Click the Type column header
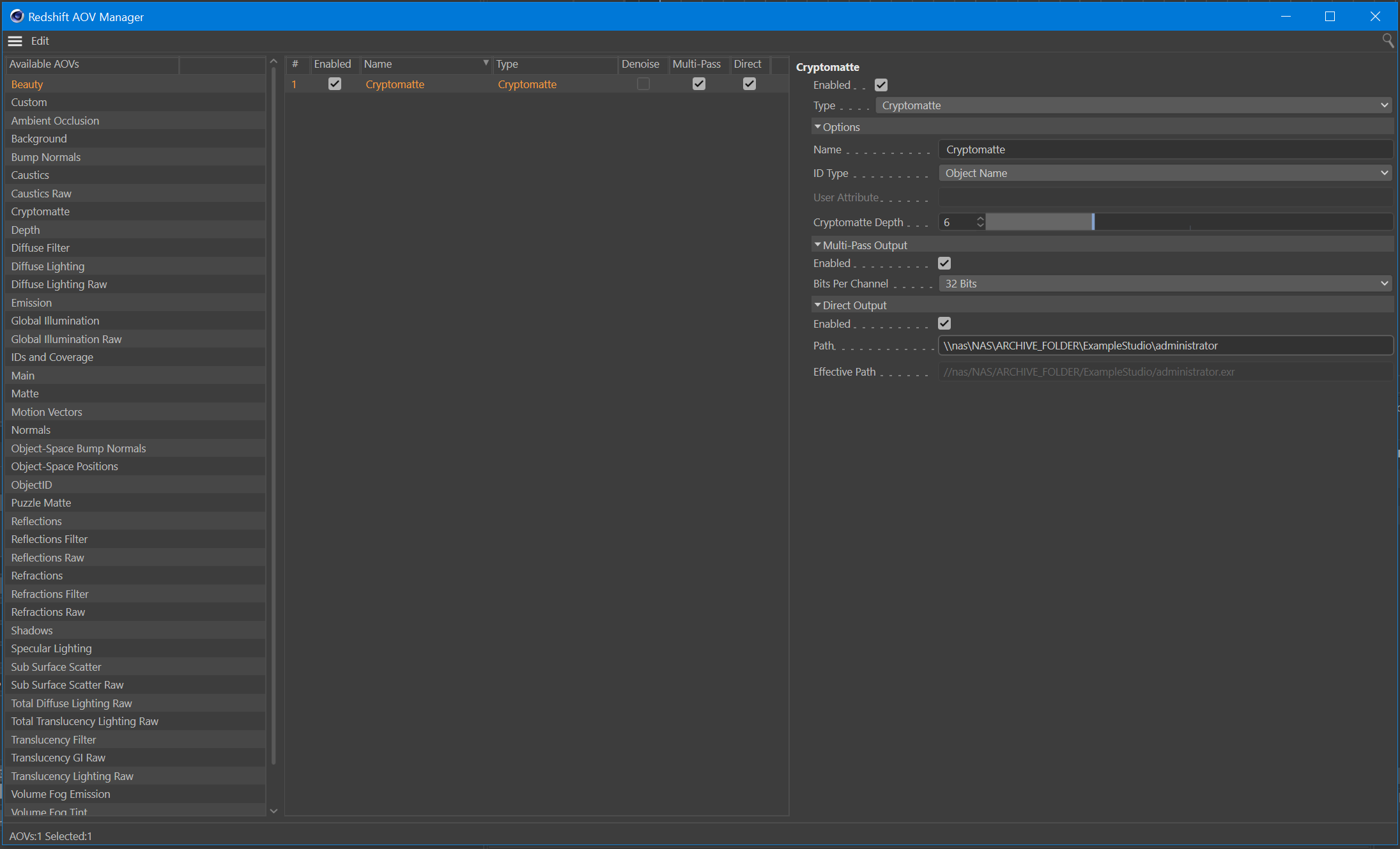 [555, 64]
